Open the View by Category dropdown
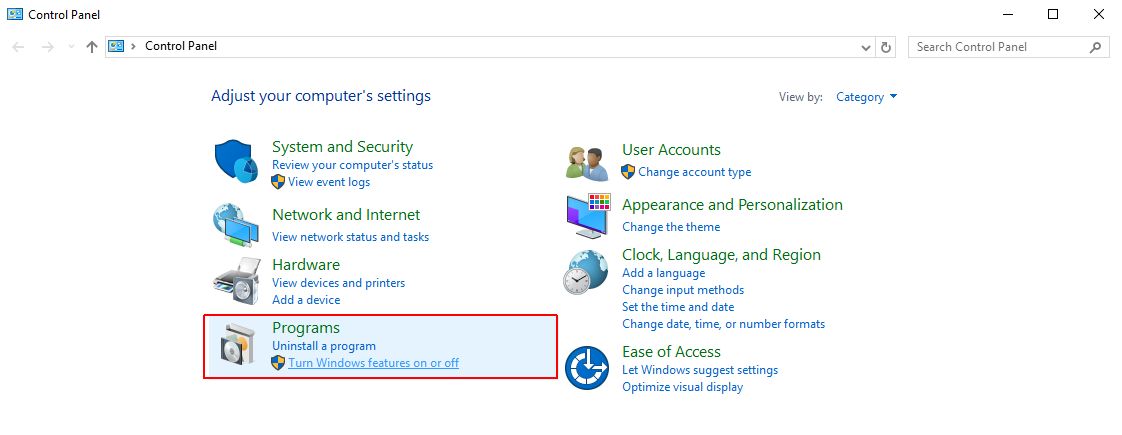 tap(866, 97)
